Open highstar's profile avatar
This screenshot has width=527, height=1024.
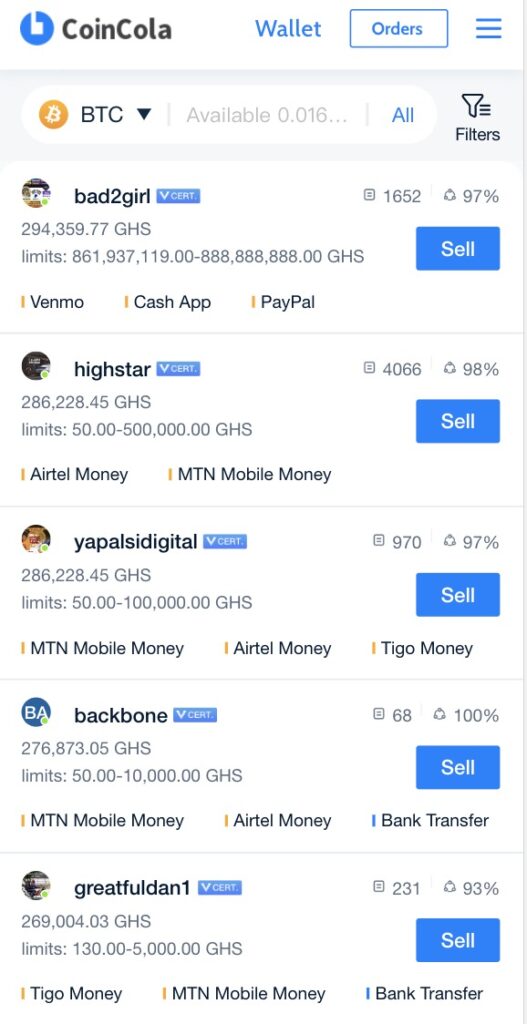pos(36,366)
